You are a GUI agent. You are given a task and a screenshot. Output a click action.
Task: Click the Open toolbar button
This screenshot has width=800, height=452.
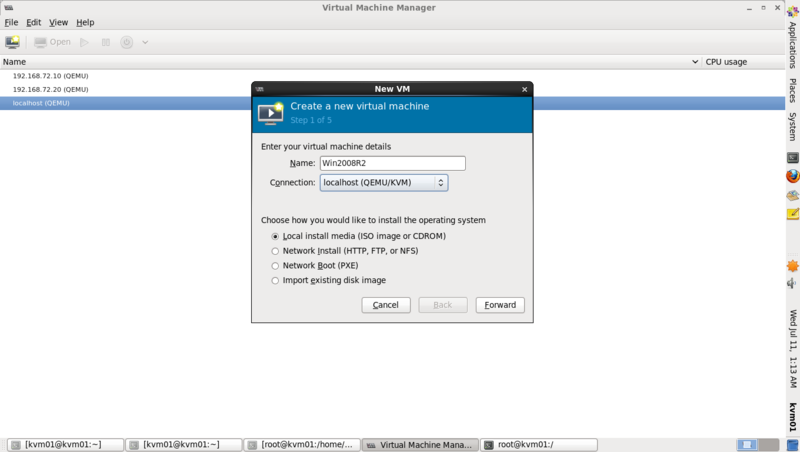(53, 42)
